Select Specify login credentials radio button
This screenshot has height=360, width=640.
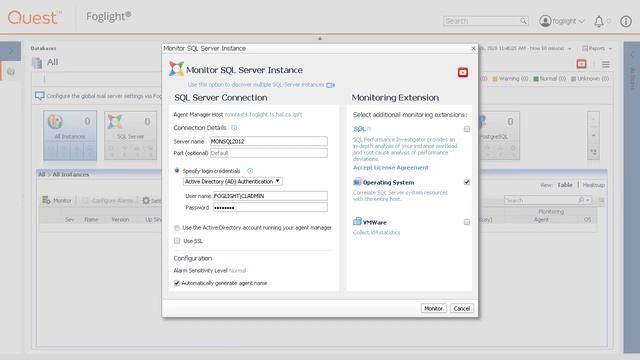point(177,171)
